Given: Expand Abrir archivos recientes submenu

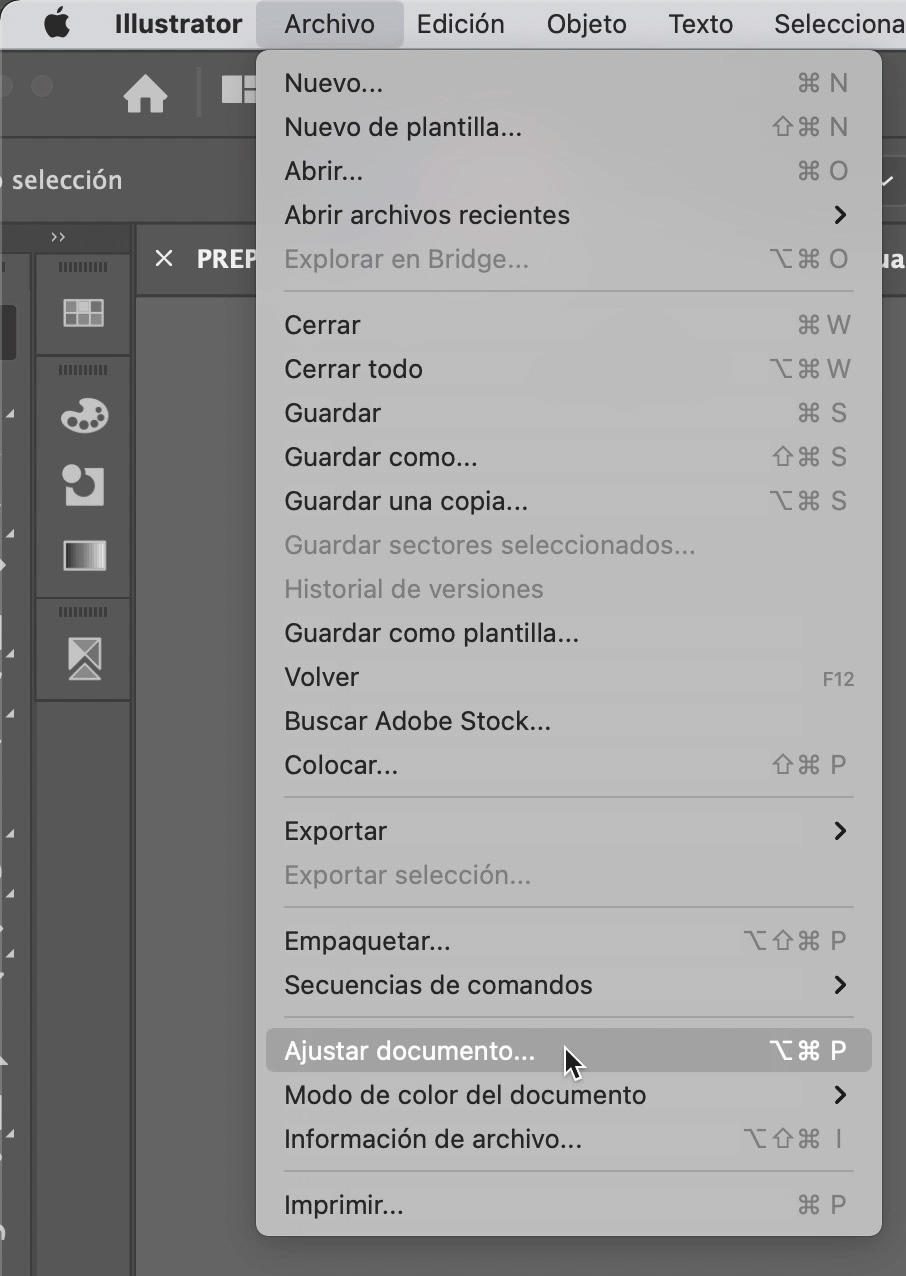Looking at the screenshot, I should [569, 215].
